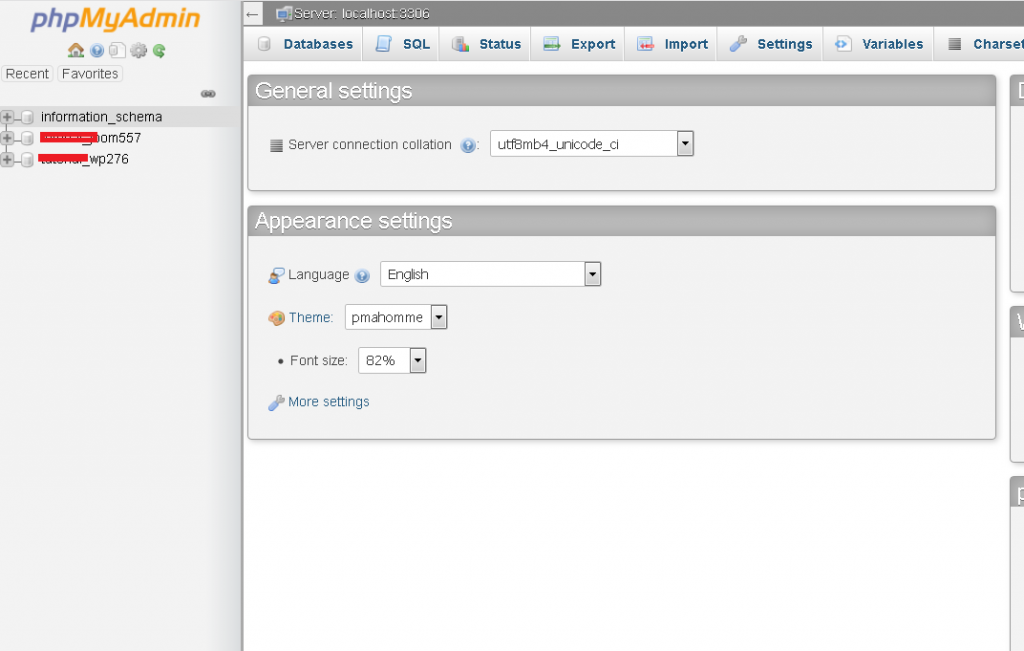Click the General settings panel header
The width and height of the screenshot is (1024, 651).
coord(622,91)
